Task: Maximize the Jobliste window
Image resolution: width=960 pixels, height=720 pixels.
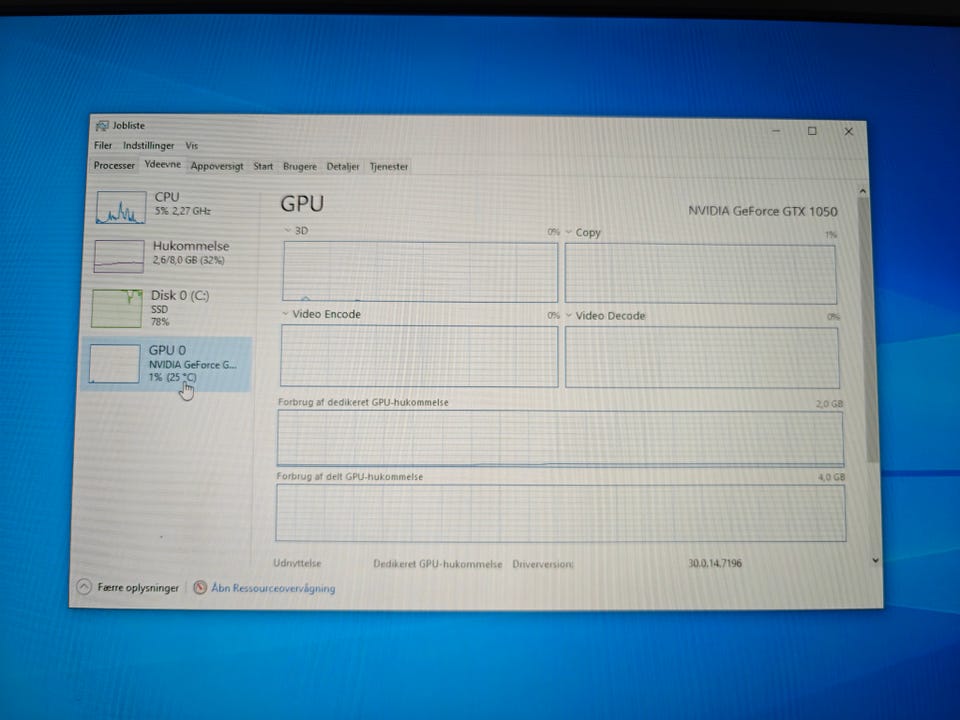Action: pos(812,131)
